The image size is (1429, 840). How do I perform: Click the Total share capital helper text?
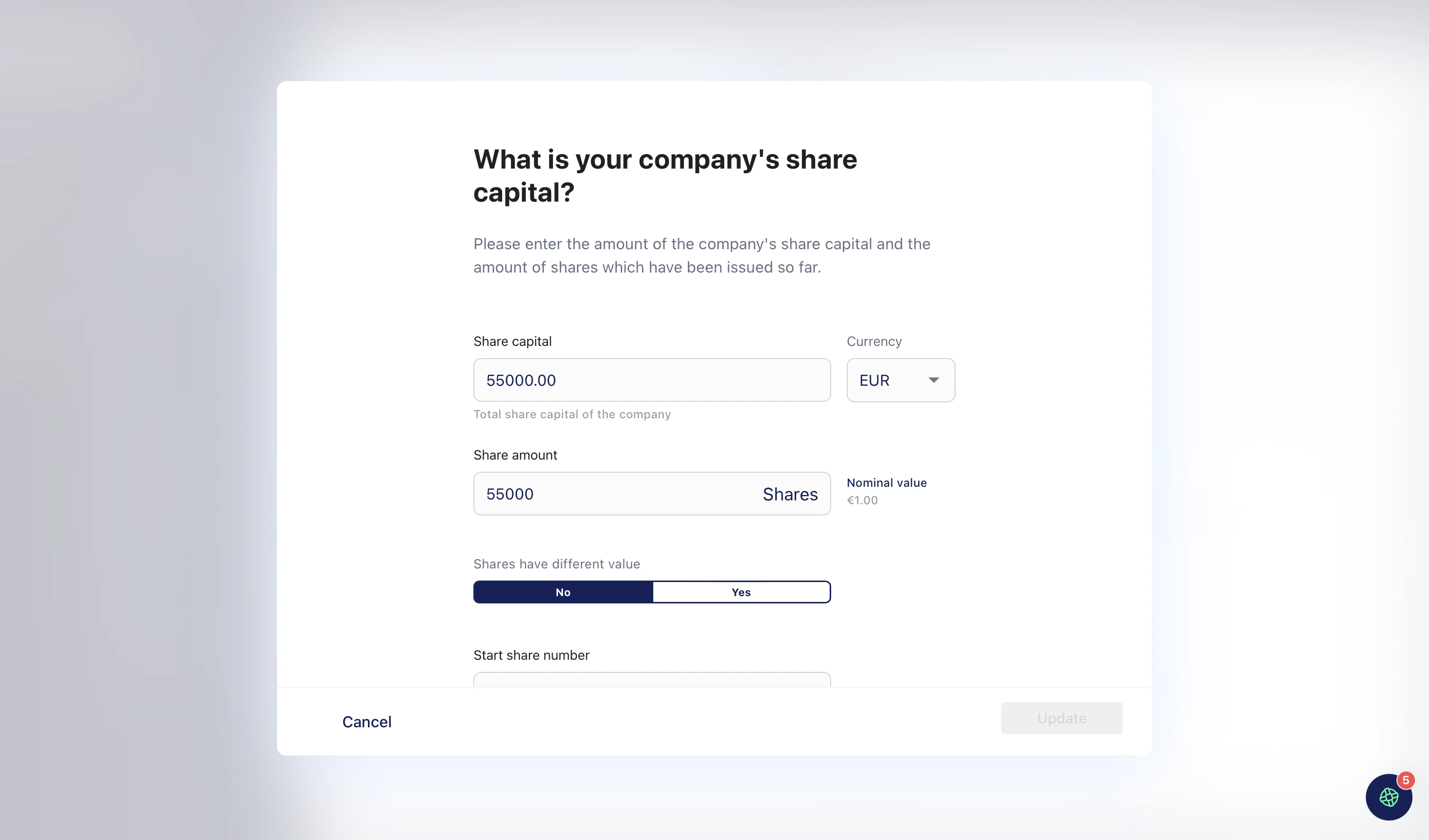(x=572, y=414)
